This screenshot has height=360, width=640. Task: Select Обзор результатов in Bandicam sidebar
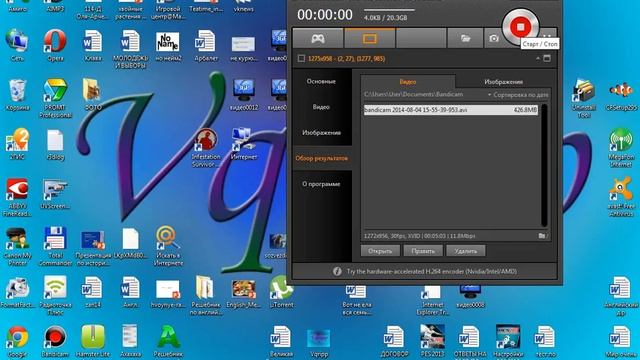tap(321, 158)
